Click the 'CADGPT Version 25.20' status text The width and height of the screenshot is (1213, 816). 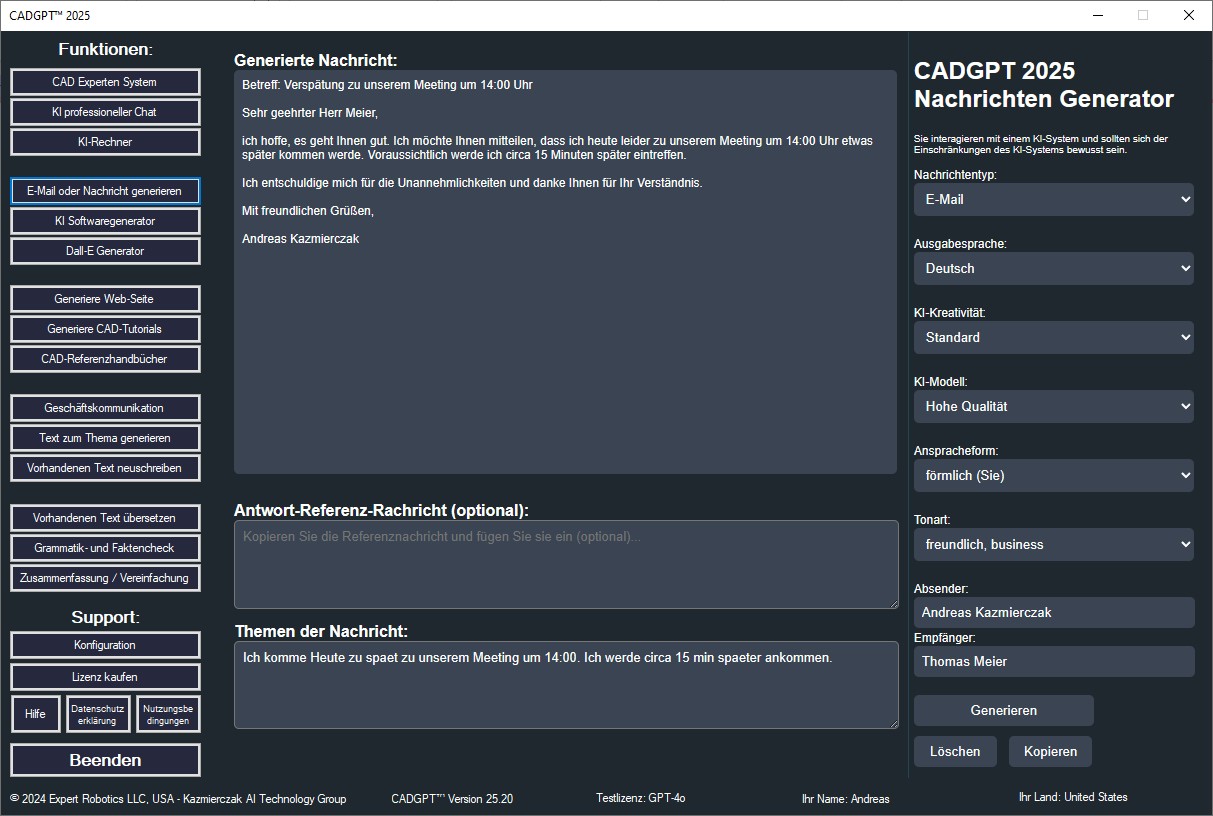pyautogui.click(x=452, y=799)
